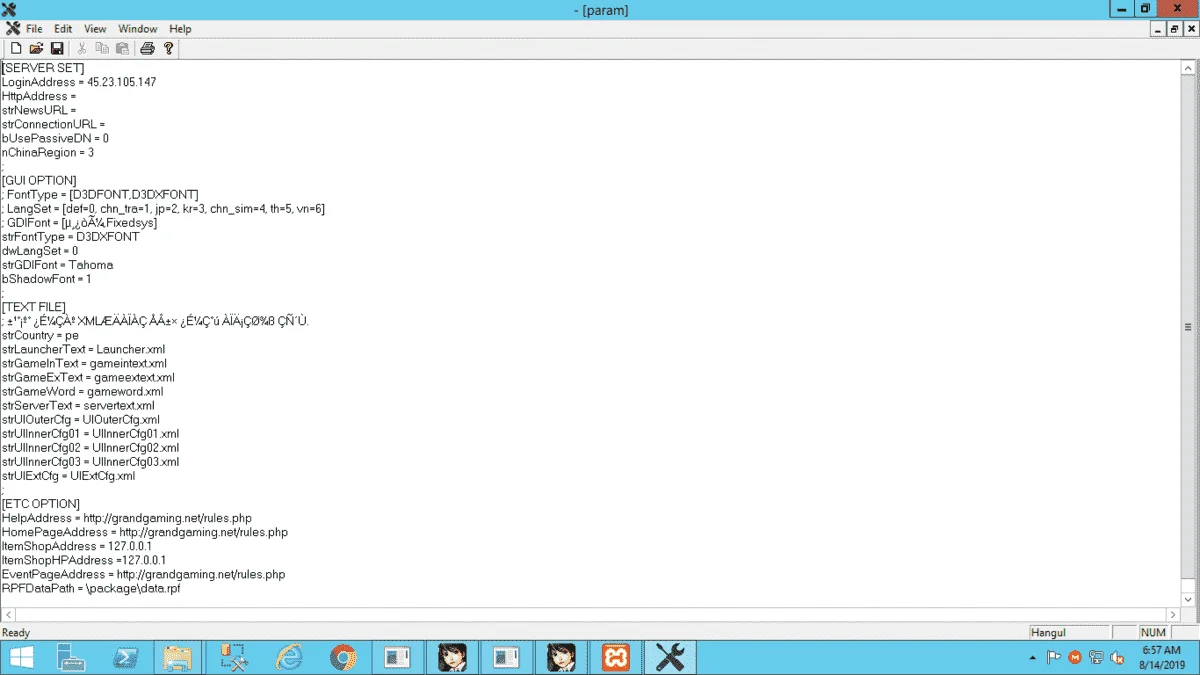
Task: Click the strCountry = pe line
Action: click(x=40, y=335)
